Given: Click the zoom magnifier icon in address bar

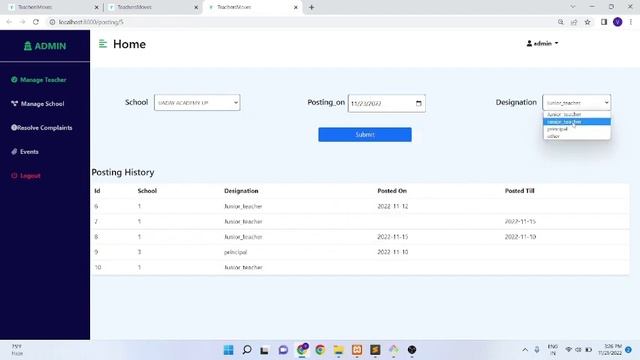Looking at the screenshot, I should click(x=561, y=22).
